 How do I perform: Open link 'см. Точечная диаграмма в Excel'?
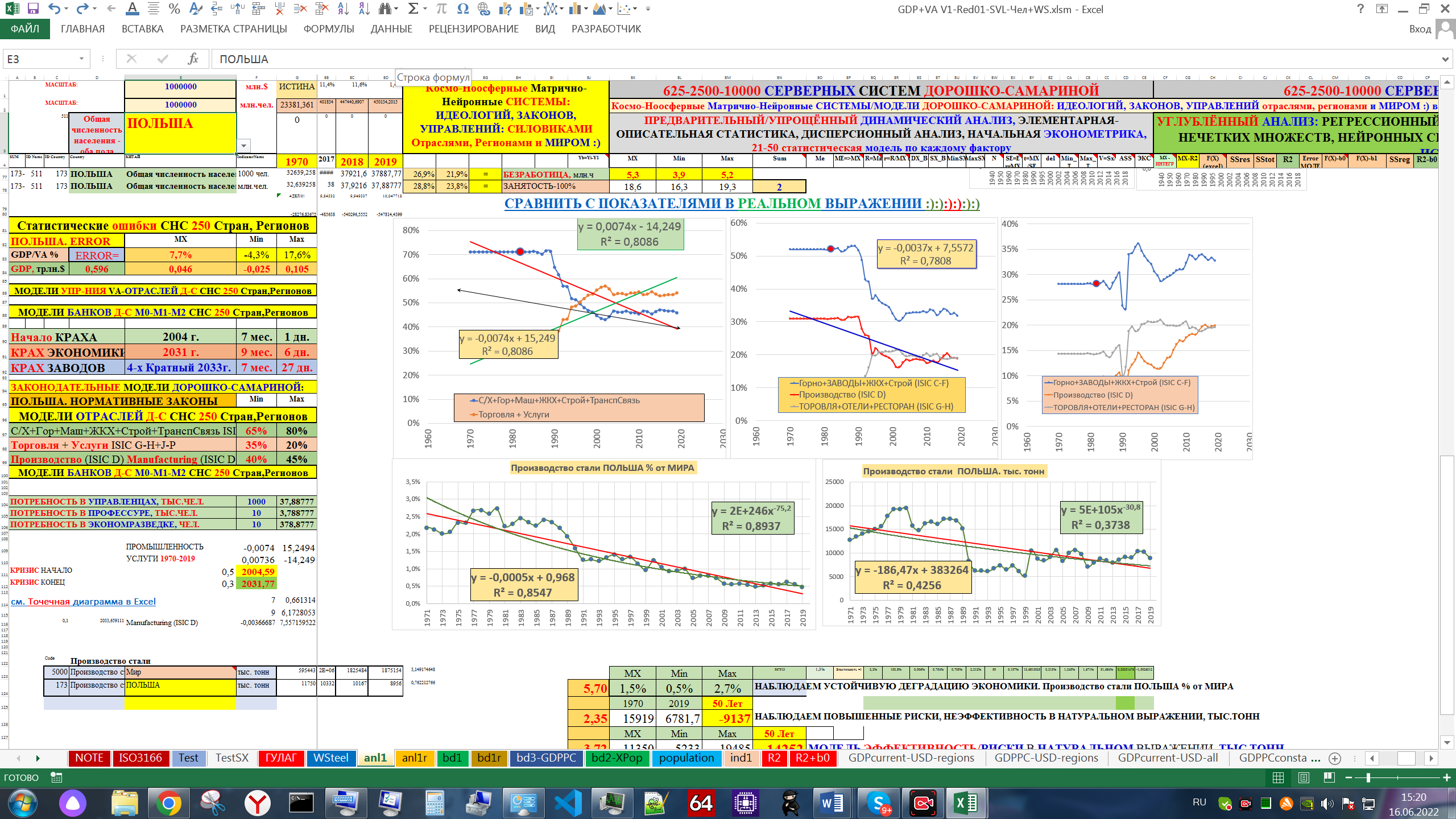pyautogui.click(x=83, y=602)
